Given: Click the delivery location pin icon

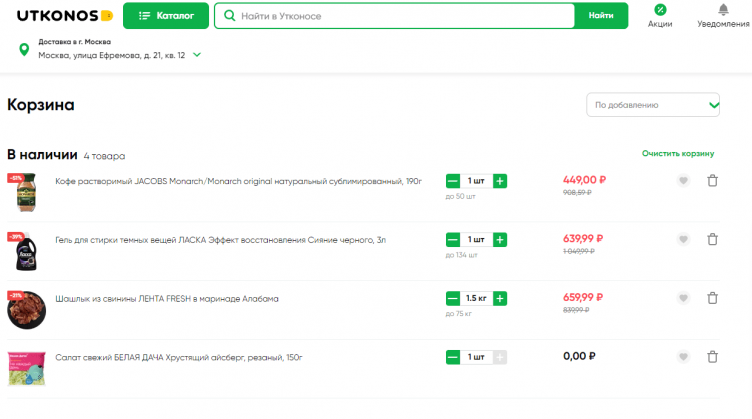Looking at the screenshot, I should pos(23,49).
